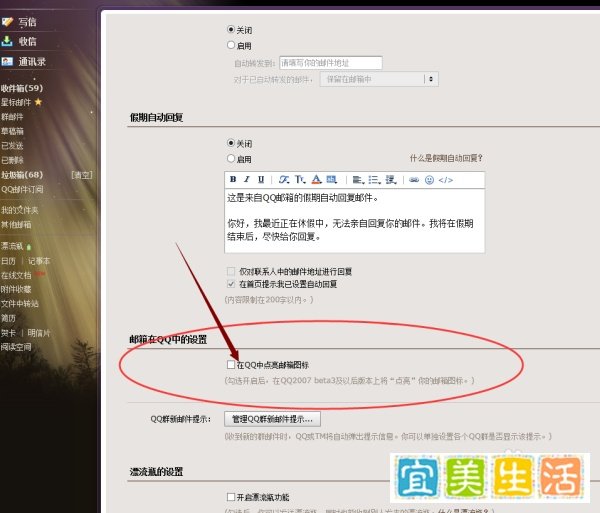600x513 pixels.
Task: Click the insert hyperlink icon
Action: [x=414, y=179]
